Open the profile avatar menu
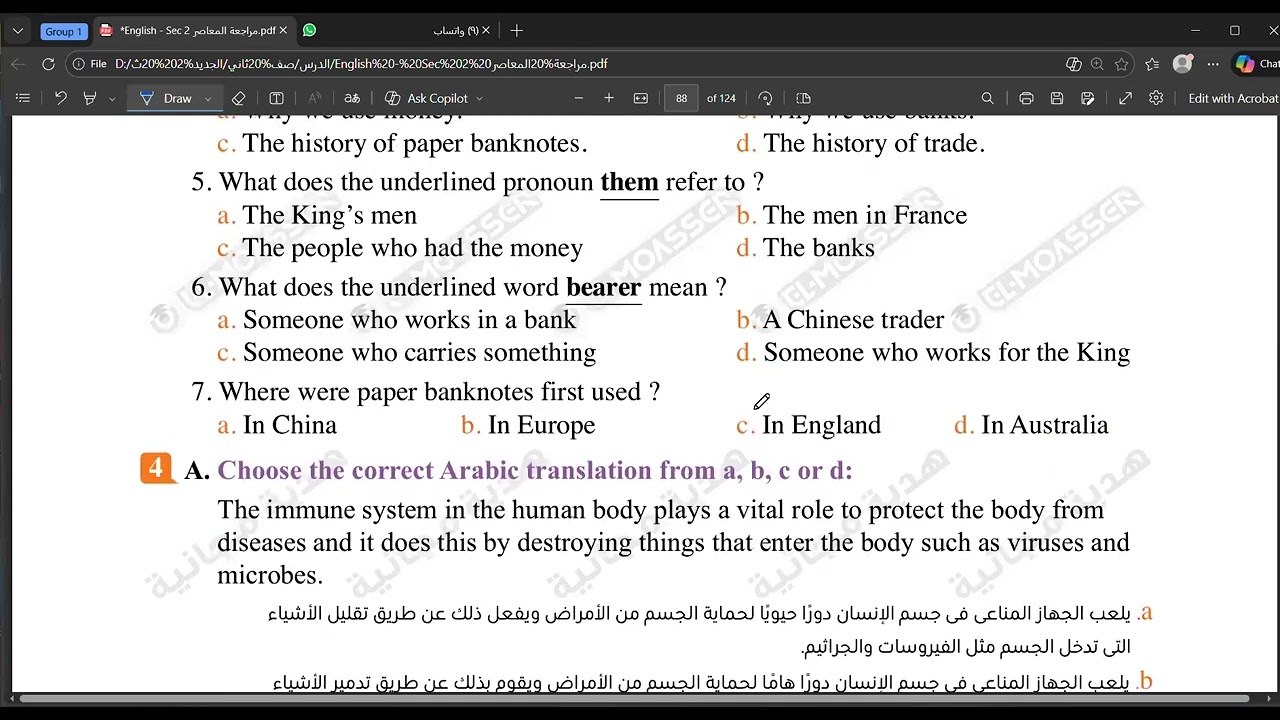 click(x=1183, y=64)
